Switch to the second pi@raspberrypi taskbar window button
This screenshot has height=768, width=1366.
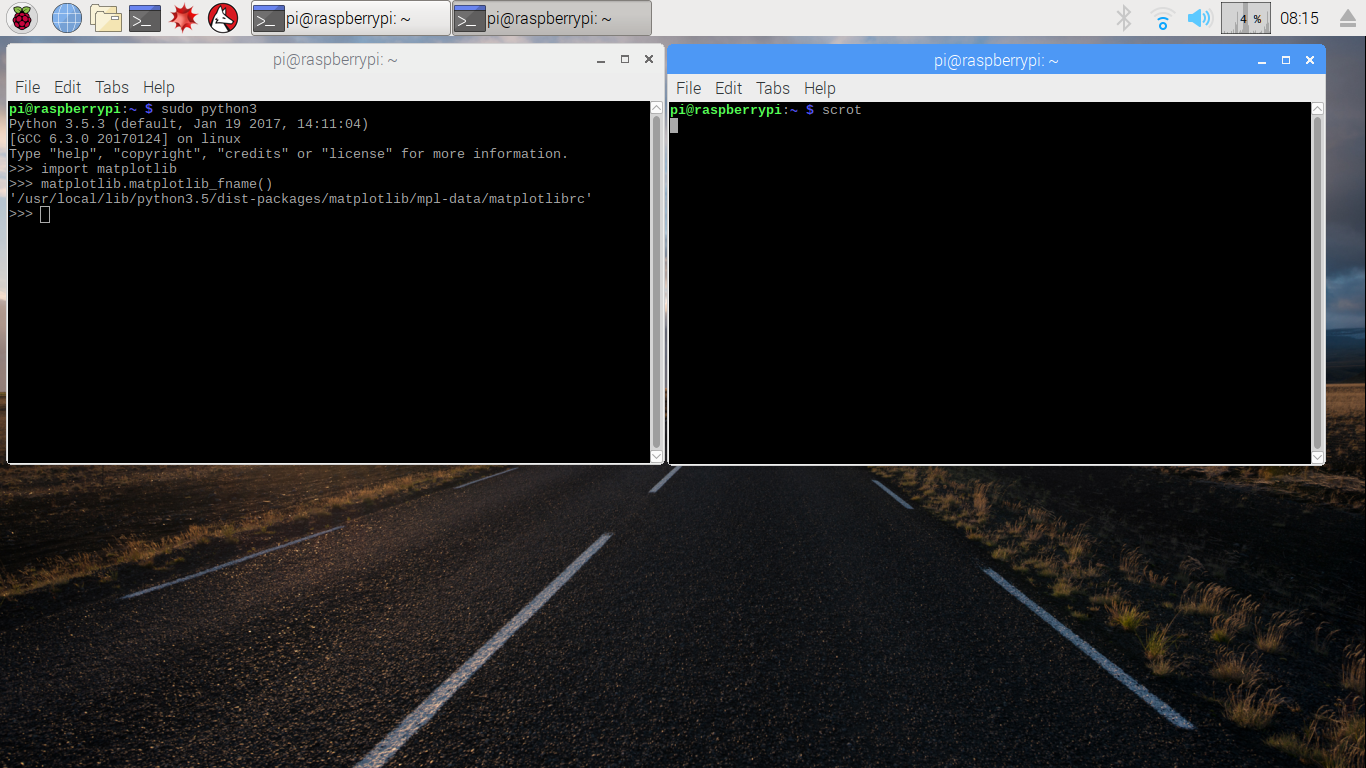[x=552, y=18]
